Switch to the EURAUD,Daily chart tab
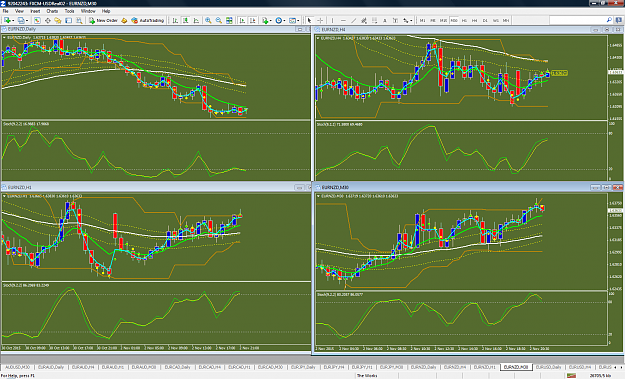625x379 pixels. coord(51,367)
